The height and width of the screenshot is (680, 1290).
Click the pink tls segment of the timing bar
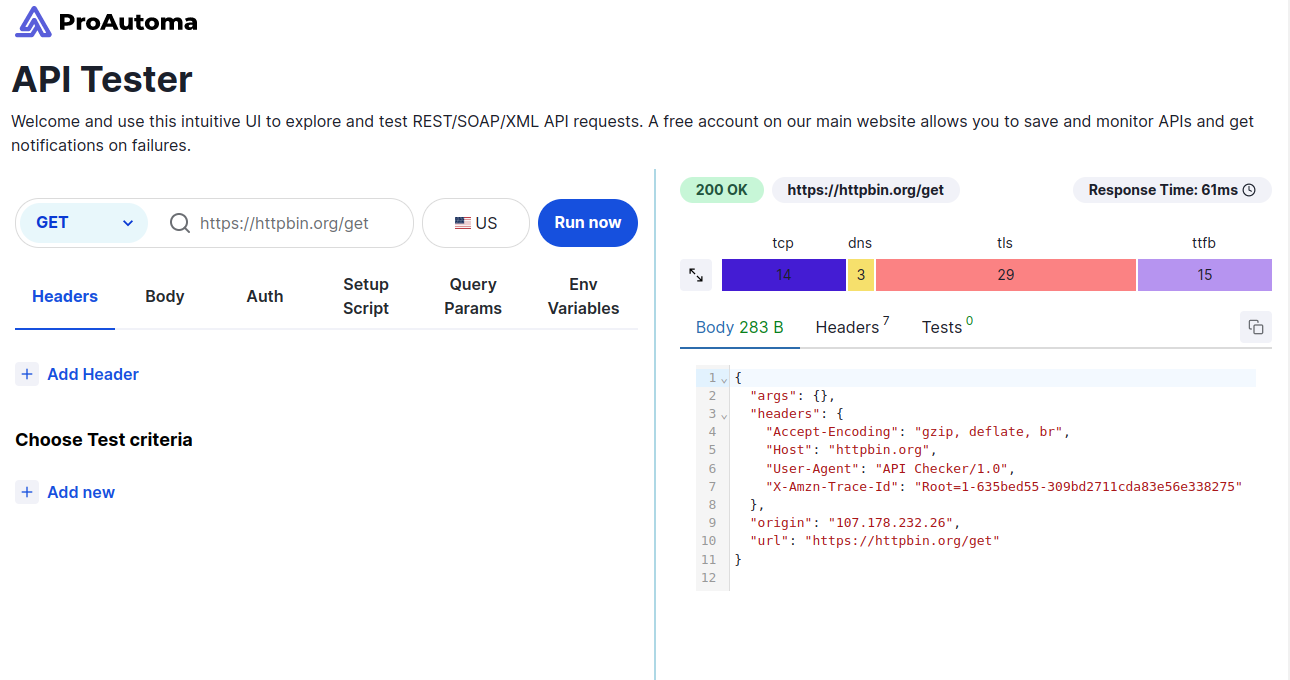pyautogui.click(x=1005, y=274)
